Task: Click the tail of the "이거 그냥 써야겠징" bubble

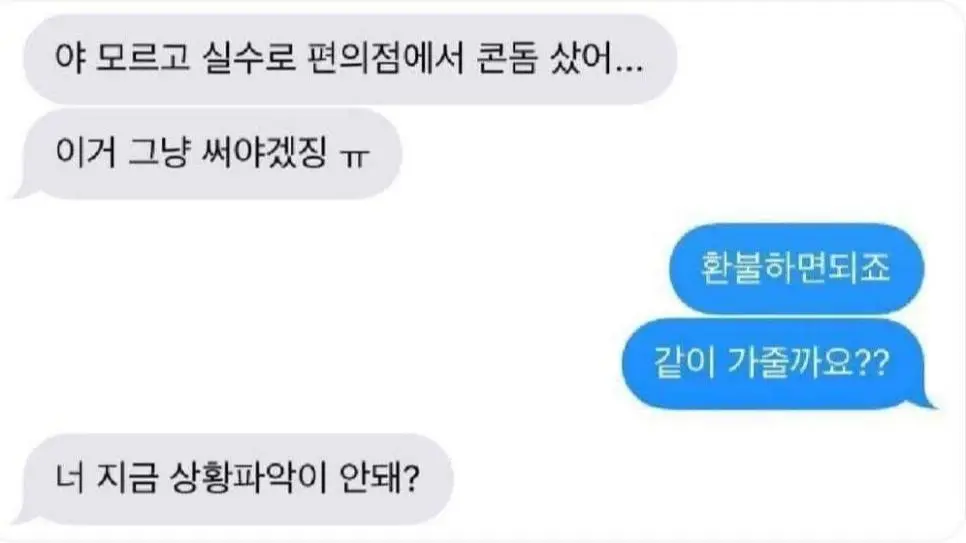Action: tap(25, 190)
